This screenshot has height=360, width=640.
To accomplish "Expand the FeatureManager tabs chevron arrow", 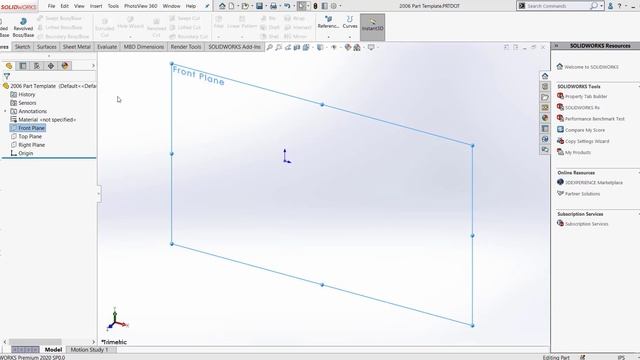I will pos(93,66).
